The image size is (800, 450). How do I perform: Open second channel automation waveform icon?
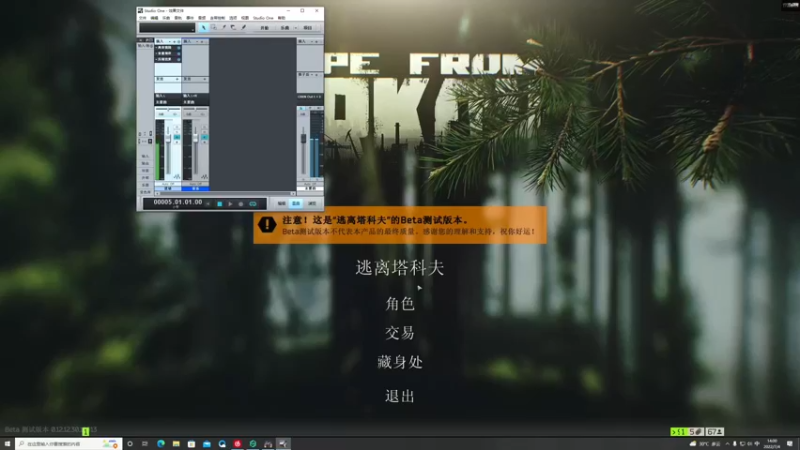[x=205, y=177]
